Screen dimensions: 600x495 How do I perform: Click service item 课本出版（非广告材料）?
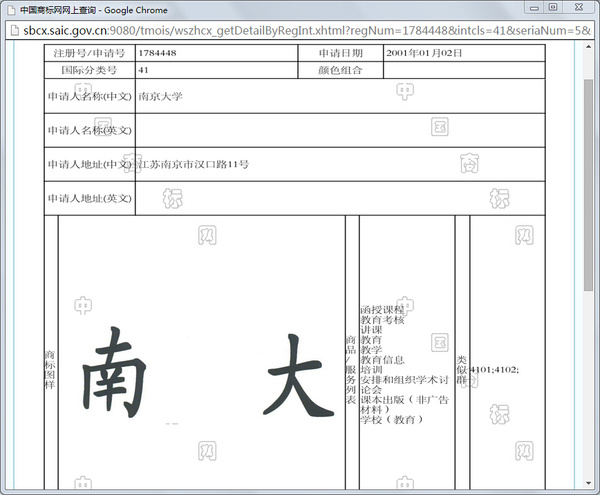pos(404,405)
